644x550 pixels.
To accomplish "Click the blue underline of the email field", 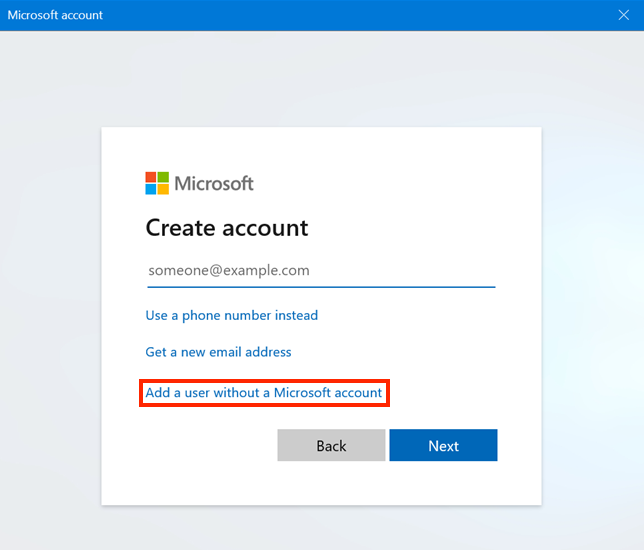I will [x=321, y=287].
